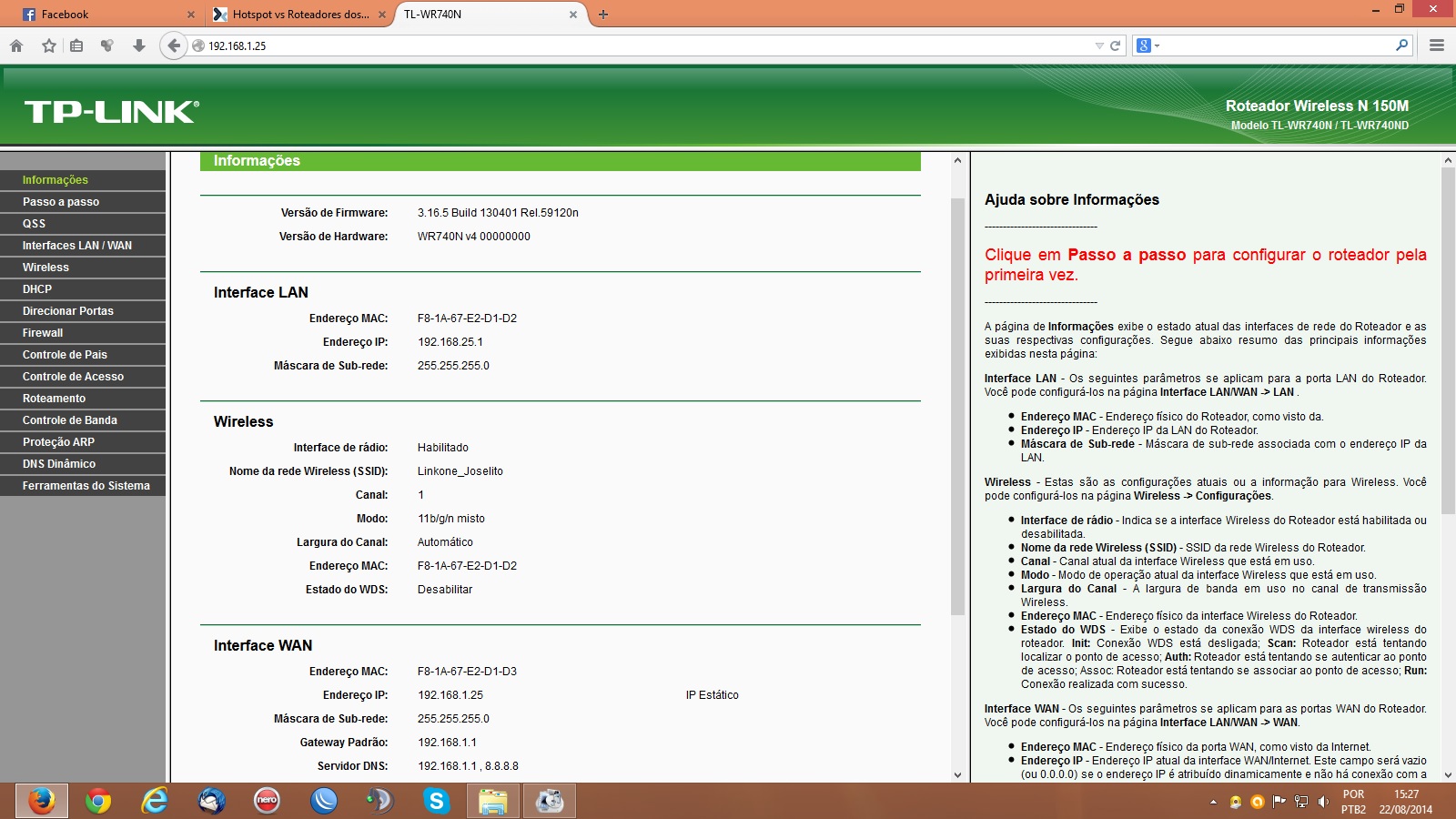The width and height of the screenshot is (1456, 819).
Task: Open the Action Center flag icon
Action: (x=1279, y=802)
